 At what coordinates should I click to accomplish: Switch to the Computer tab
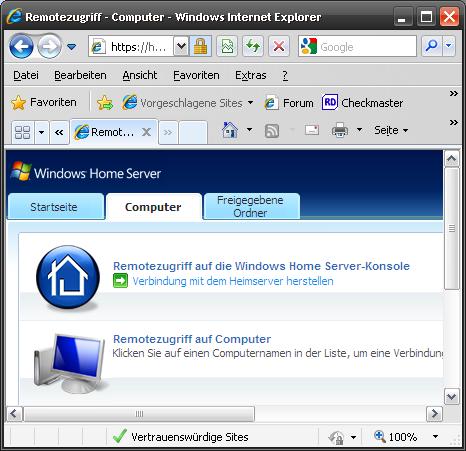click(154, 207)
